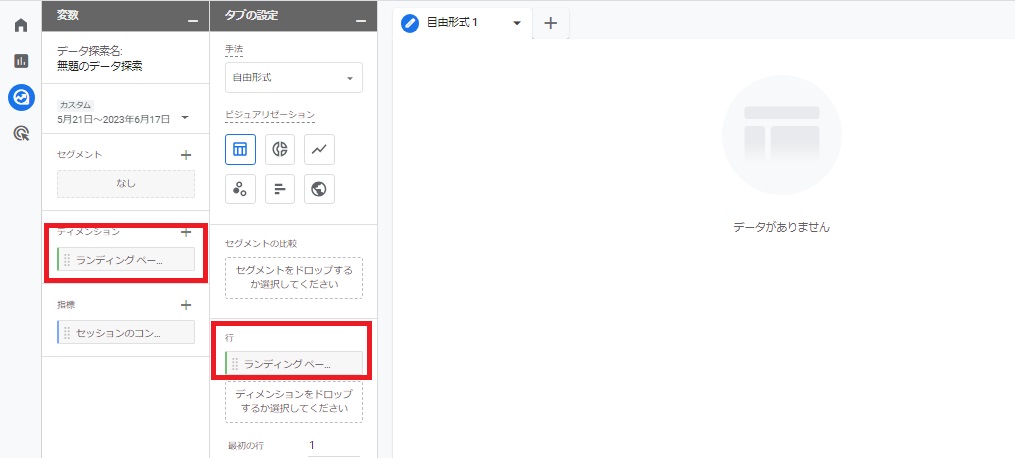The image size is (1015, 458).
Task: Open the 自由形式 1 tab dropdown arrow
Action: pos(517,23)
